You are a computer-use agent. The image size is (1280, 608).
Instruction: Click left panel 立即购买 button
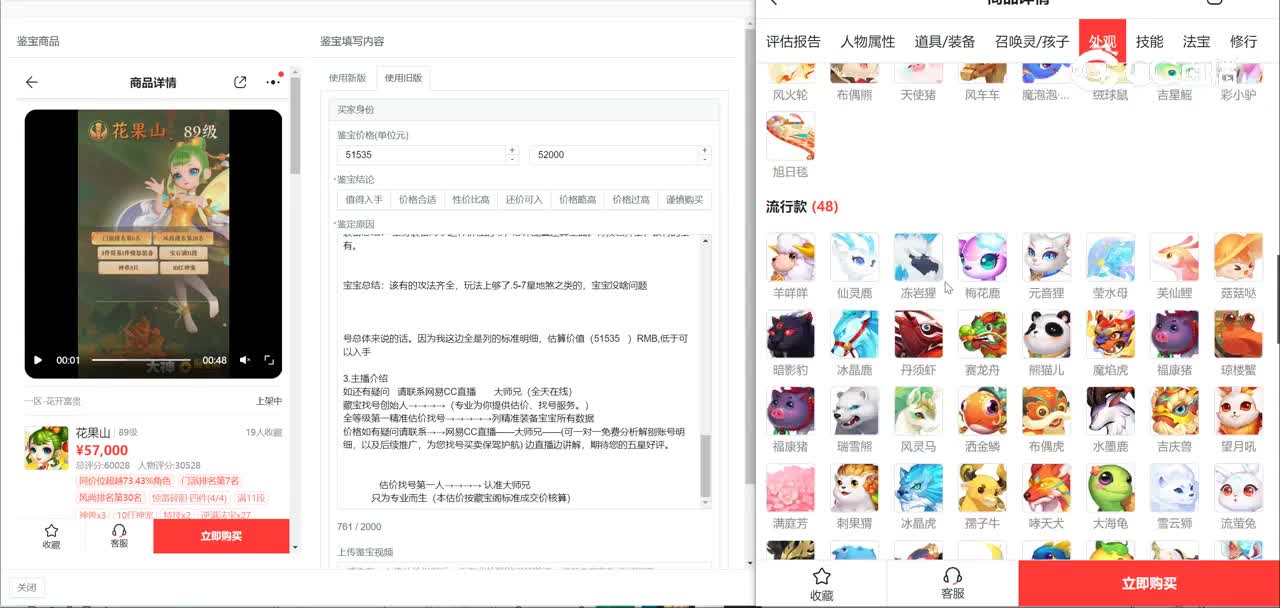pyautogui.click(x=221, y=536)
